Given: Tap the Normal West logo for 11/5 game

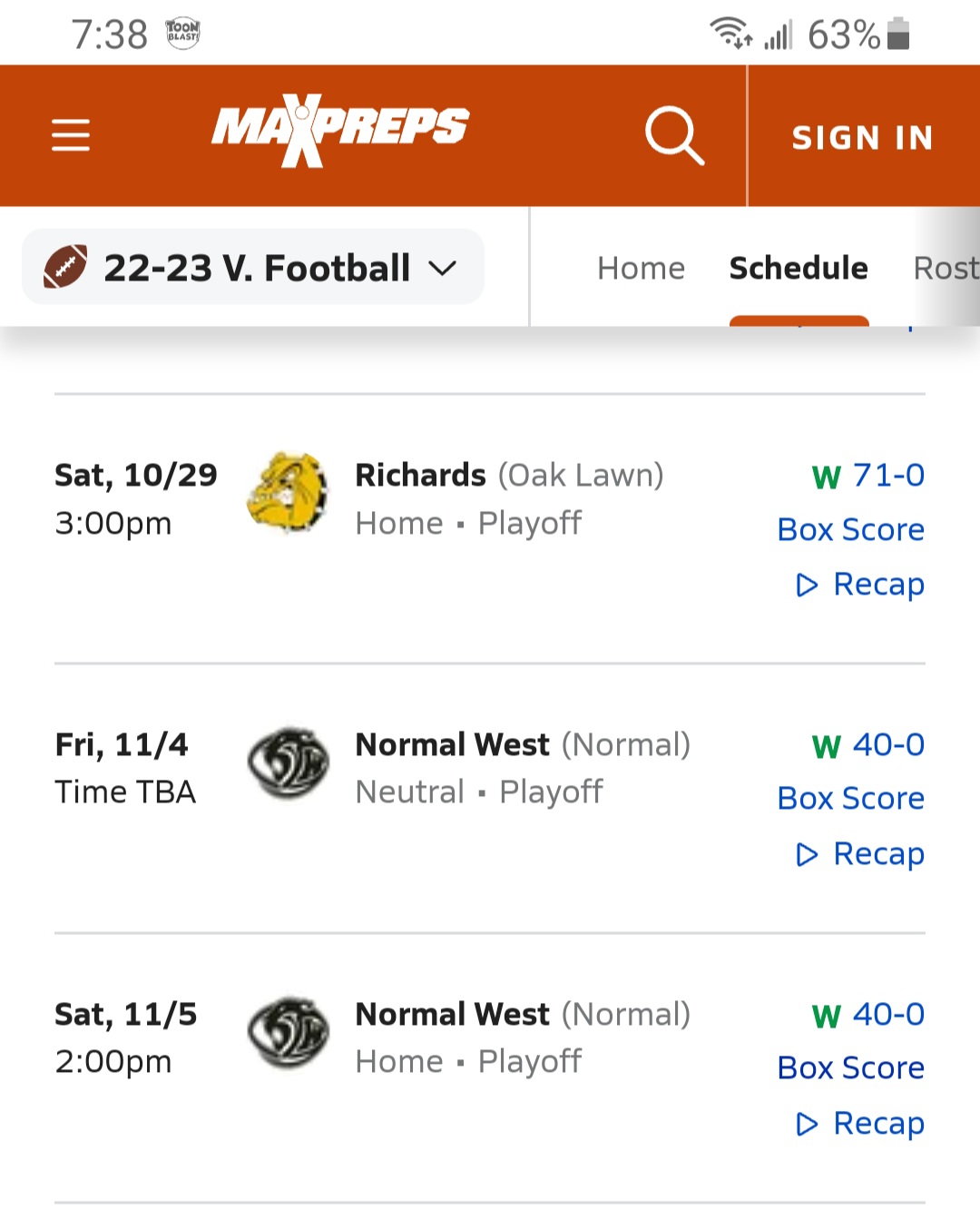Looking at the screenshot, I should 288,1032.
